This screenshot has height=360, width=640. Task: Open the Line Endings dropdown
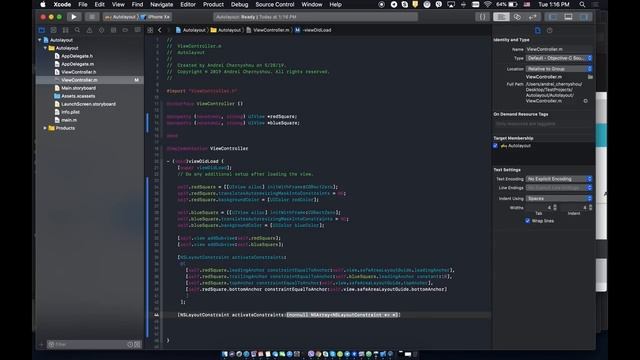[x=559, y=188]
